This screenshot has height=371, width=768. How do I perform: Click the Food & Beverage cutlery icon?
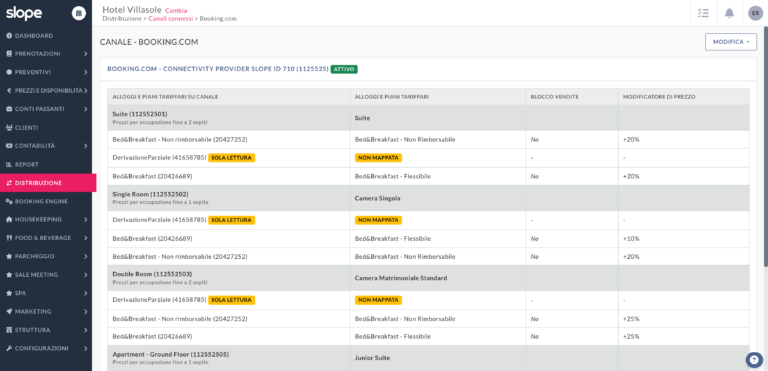[9, 238]
